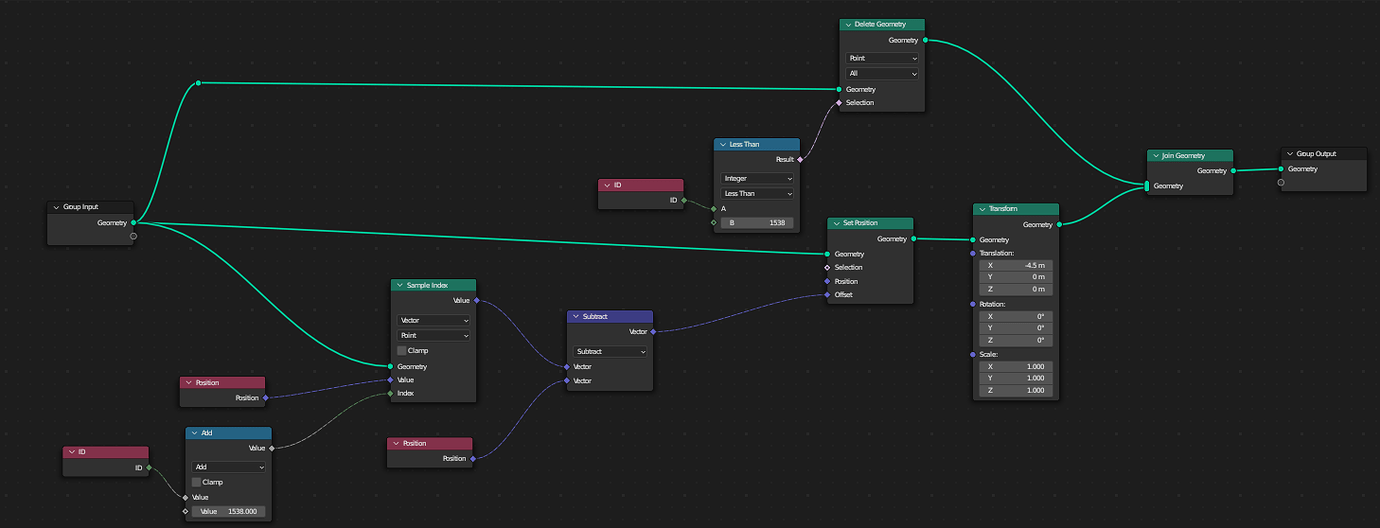Click the Value field showing 1538.000
The width and height of the screenshot is (1380, 528).
229,511
